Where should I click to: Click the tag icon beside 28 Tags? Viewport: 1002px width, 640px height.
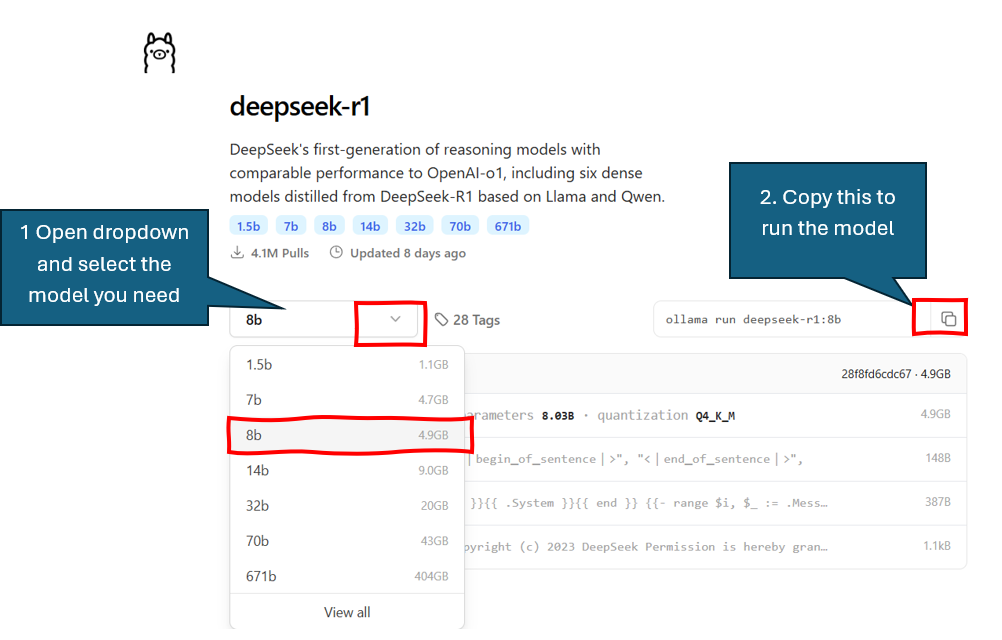(441, 319)
